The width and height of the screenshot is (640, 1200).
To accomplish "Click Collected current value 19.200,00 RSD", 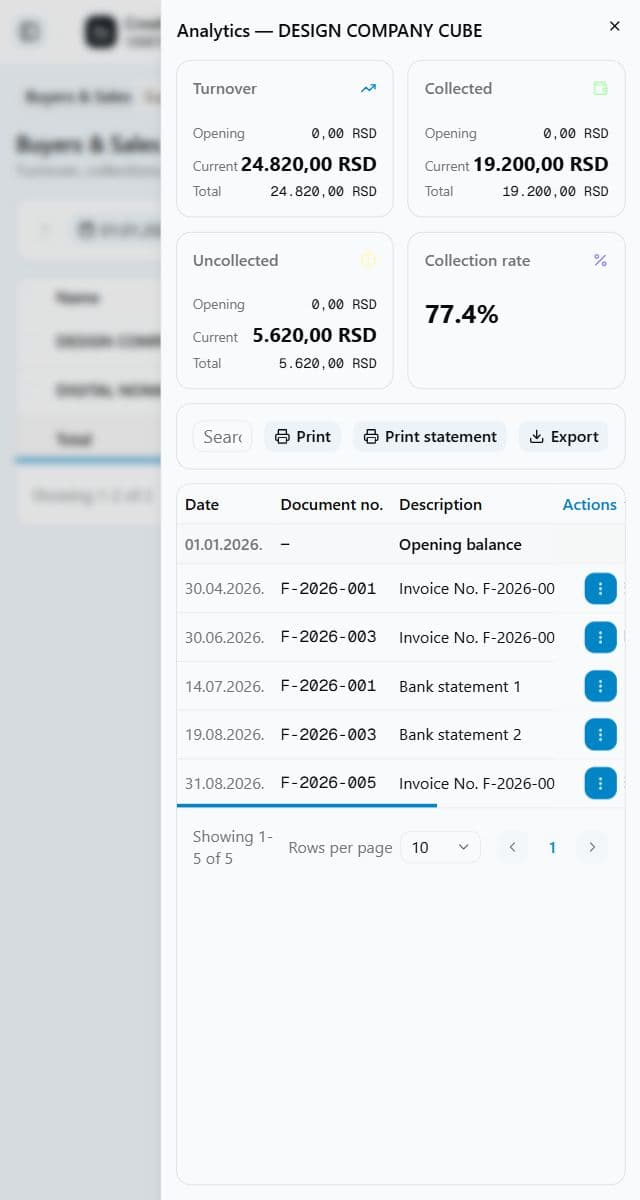I will pos(541,165).
